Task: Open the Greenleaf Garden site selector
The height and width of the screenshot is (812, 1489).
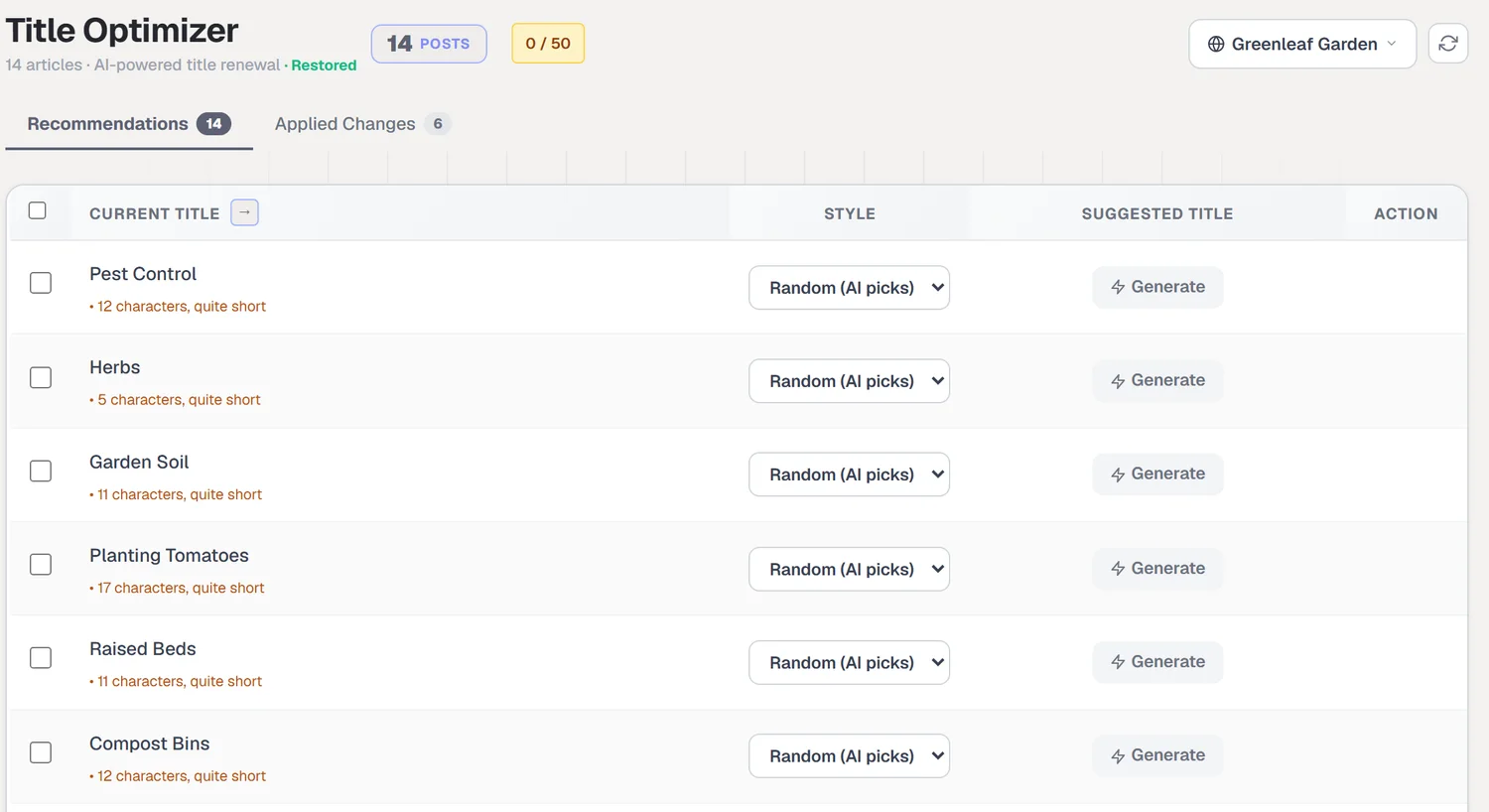Action: 1302,44
